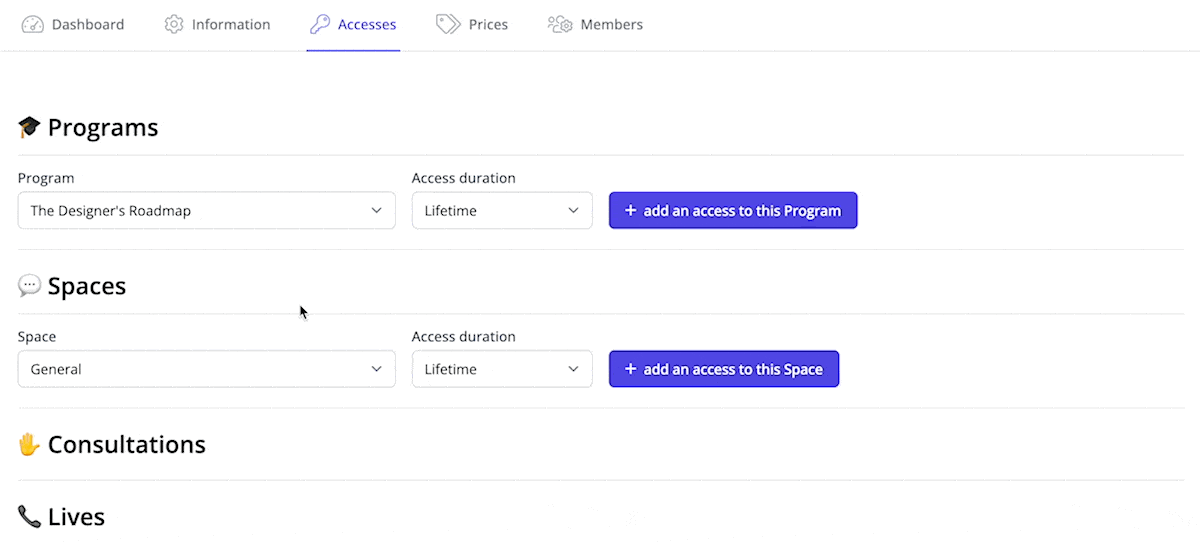Image resolution: width=1200 pixels, height=542 pixels.
Task: Click the Dashboard gauge icon
Action: point(33,24)
